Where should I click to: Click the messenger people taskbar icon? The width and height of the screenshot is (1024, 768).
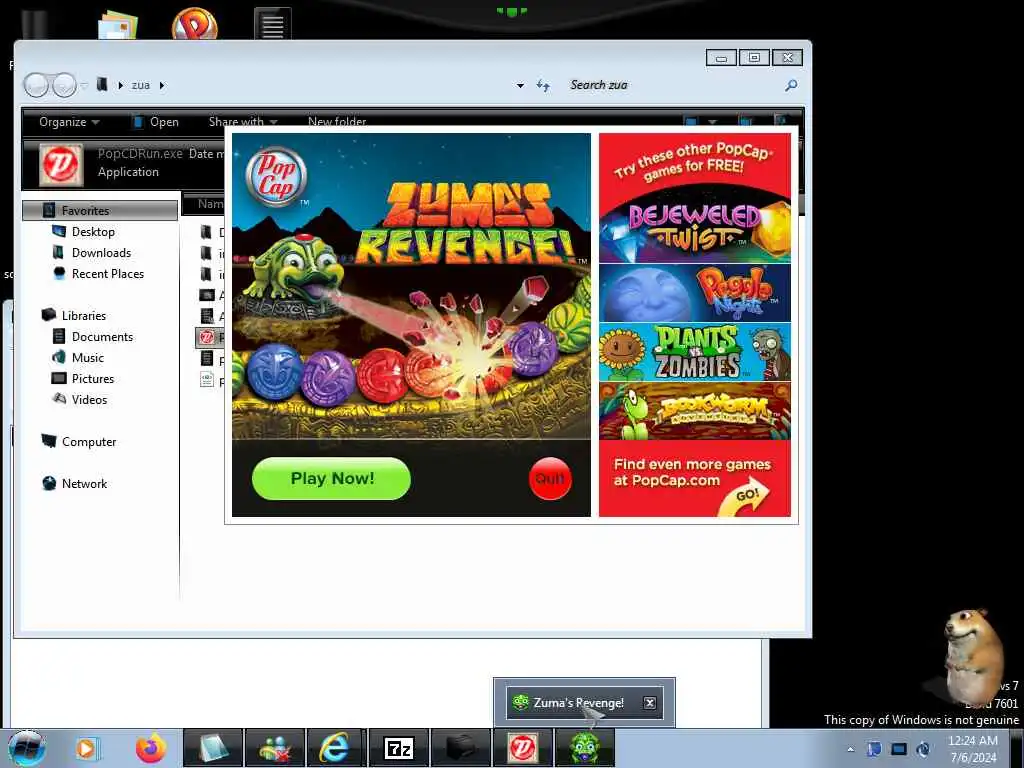274,748
